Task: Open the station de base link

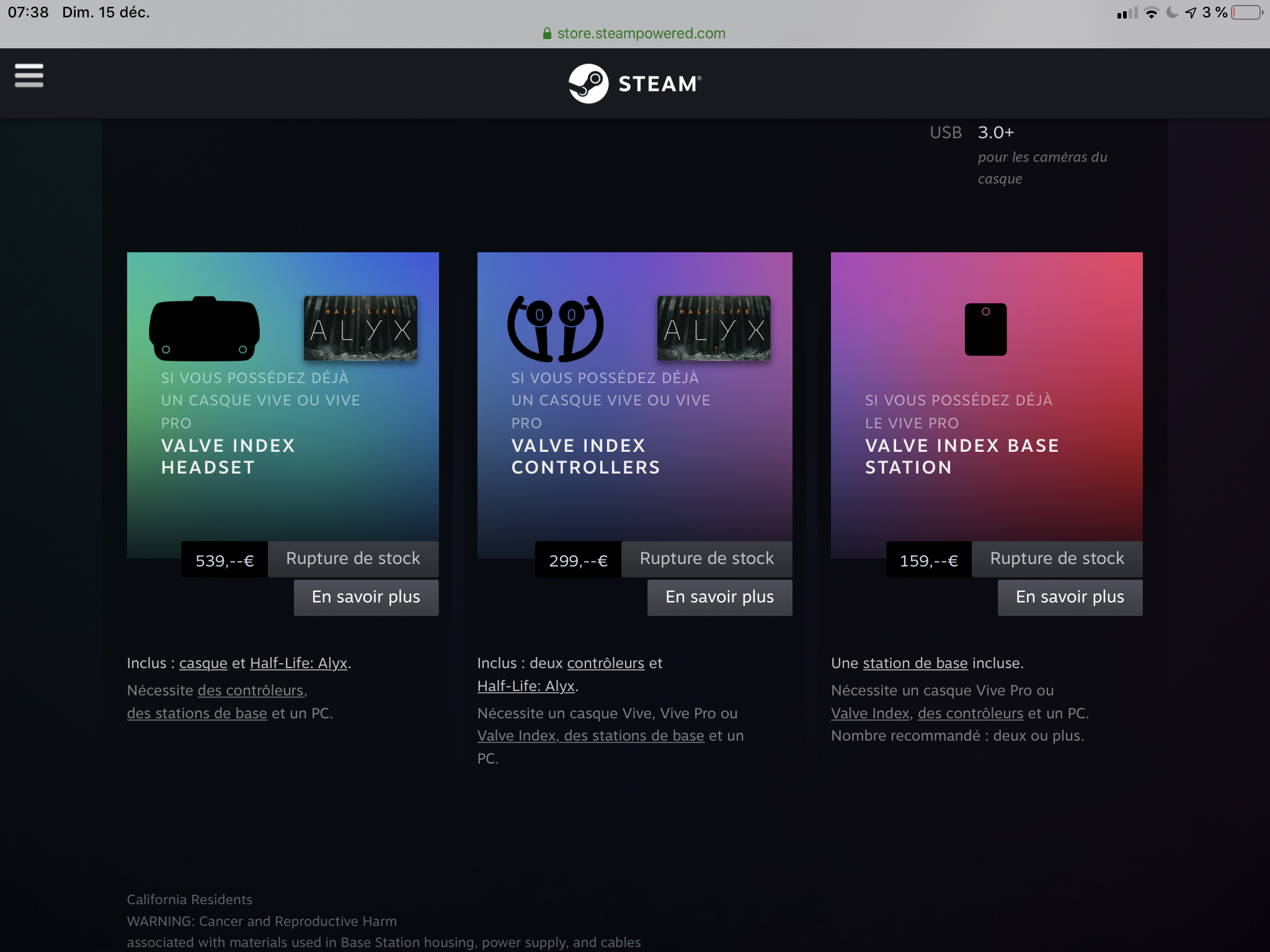Action: click(x=915, y=663)
